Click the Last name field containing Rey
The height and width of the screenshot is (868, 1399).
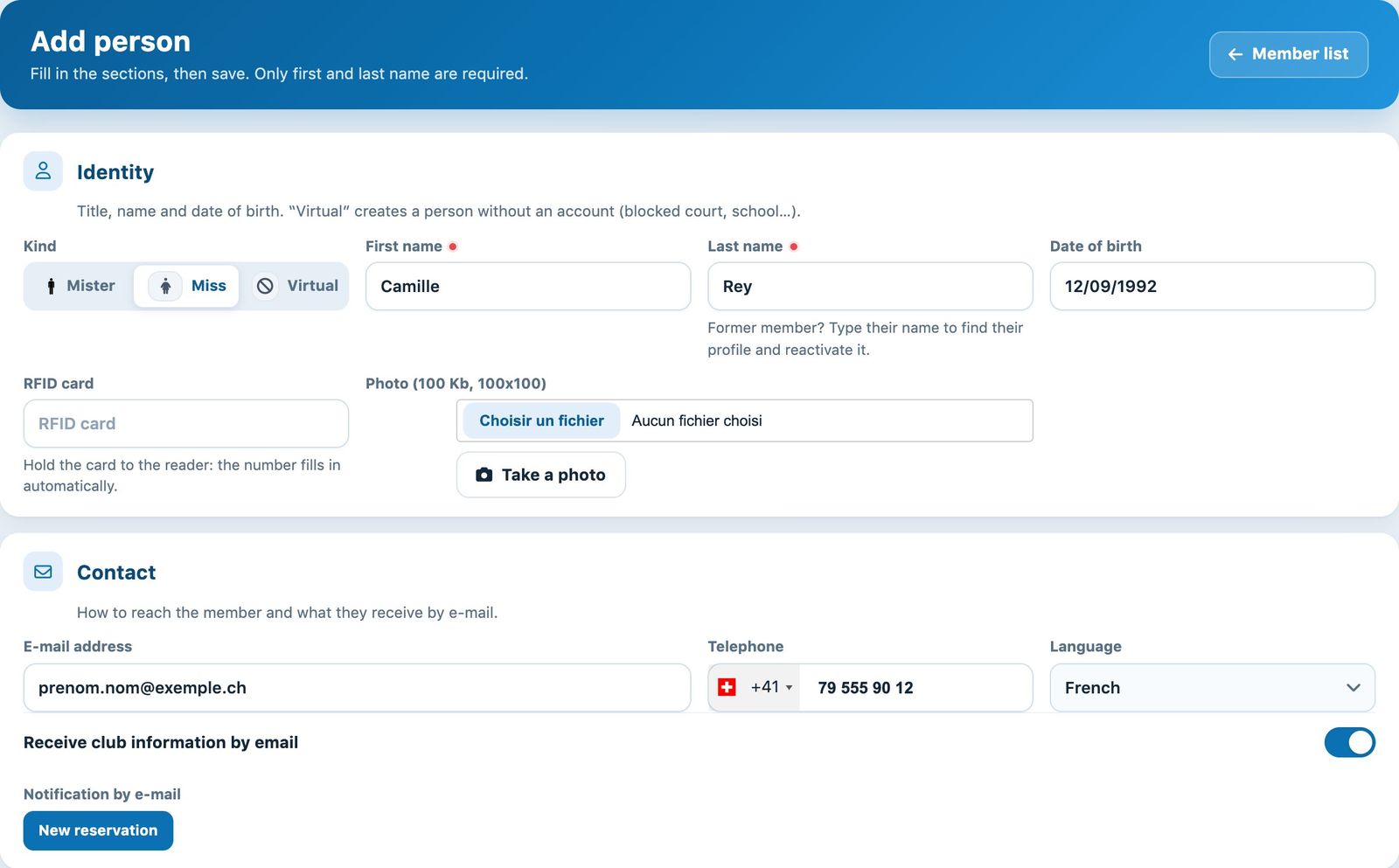click(870, 286)
